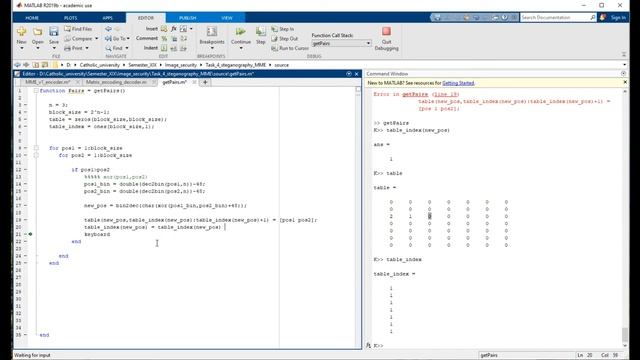Open the Command Window actions dropdown

[623, 74]
